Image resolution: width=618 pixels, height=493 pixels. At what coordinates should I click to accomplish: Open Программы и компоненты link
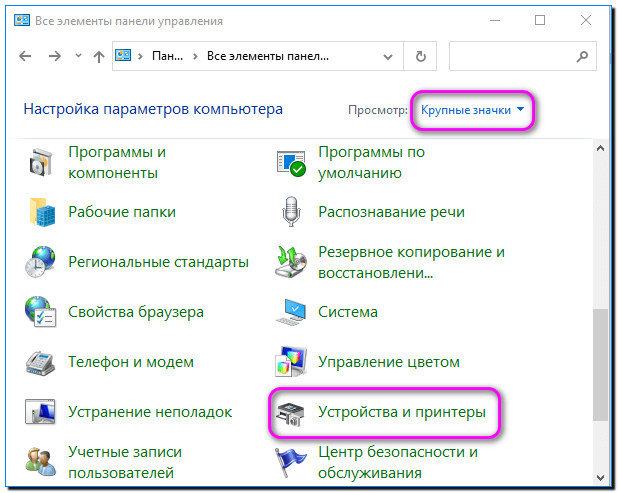click(117, 162)
